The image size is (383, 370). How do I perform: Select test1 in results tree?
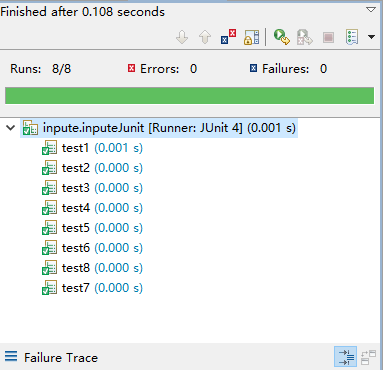(92, 148)
